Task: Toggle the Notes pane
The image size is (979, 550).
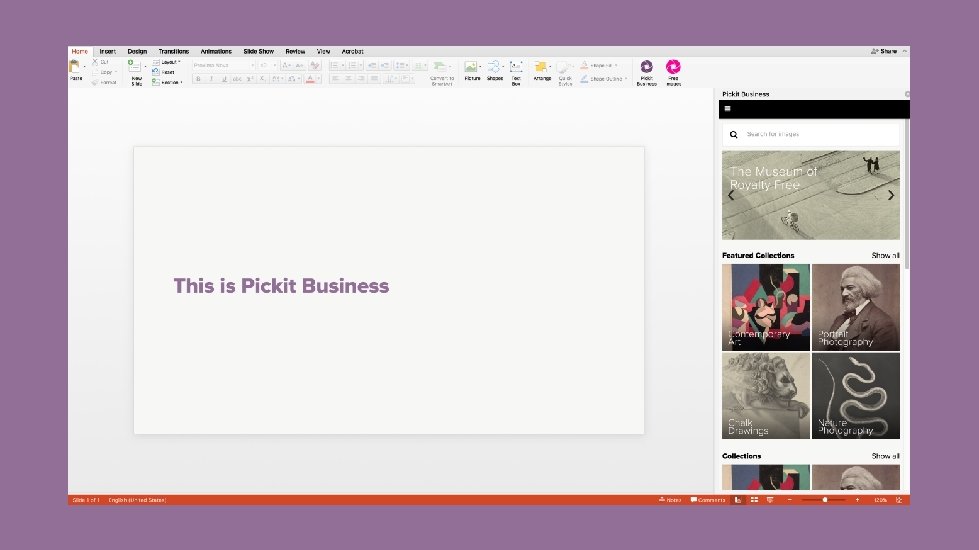Action: pyautogui.click(x=670, y=500)
